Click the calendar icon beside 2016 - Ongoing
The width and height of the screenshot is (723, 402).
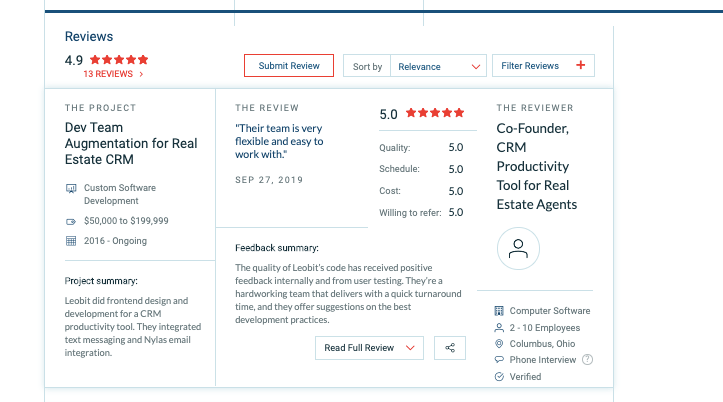[71, 241]
